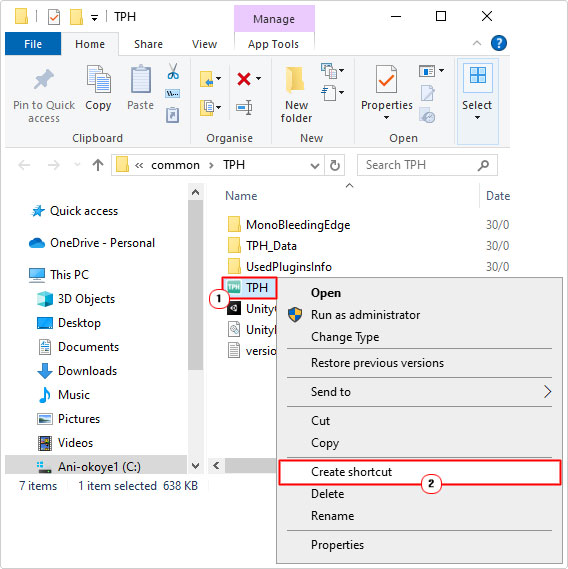Click the Move to folder icon

coord(207,79)
